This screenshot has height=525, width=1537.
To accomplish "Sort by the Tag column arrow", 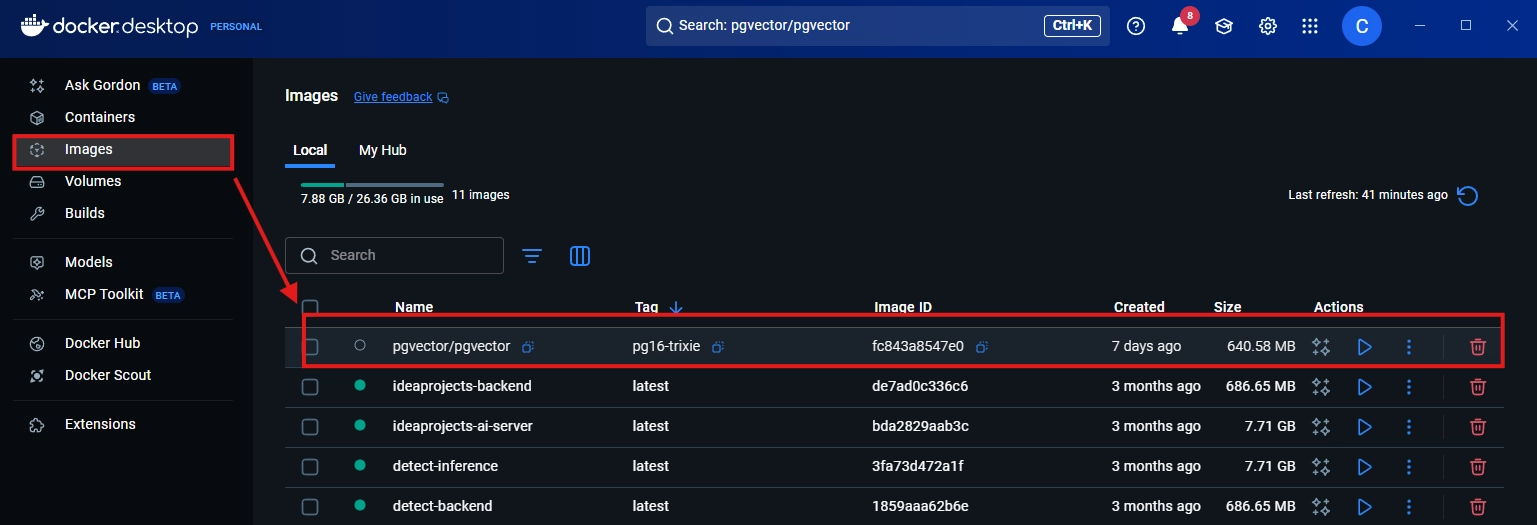I will (x=675, y=307).
